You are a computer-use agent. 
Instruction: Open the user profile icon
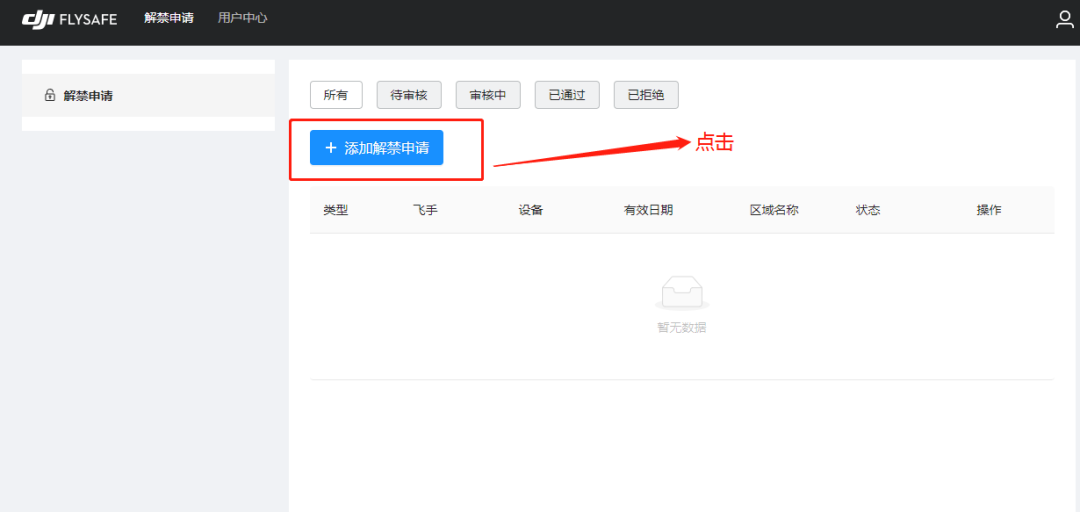[1065, 19]
